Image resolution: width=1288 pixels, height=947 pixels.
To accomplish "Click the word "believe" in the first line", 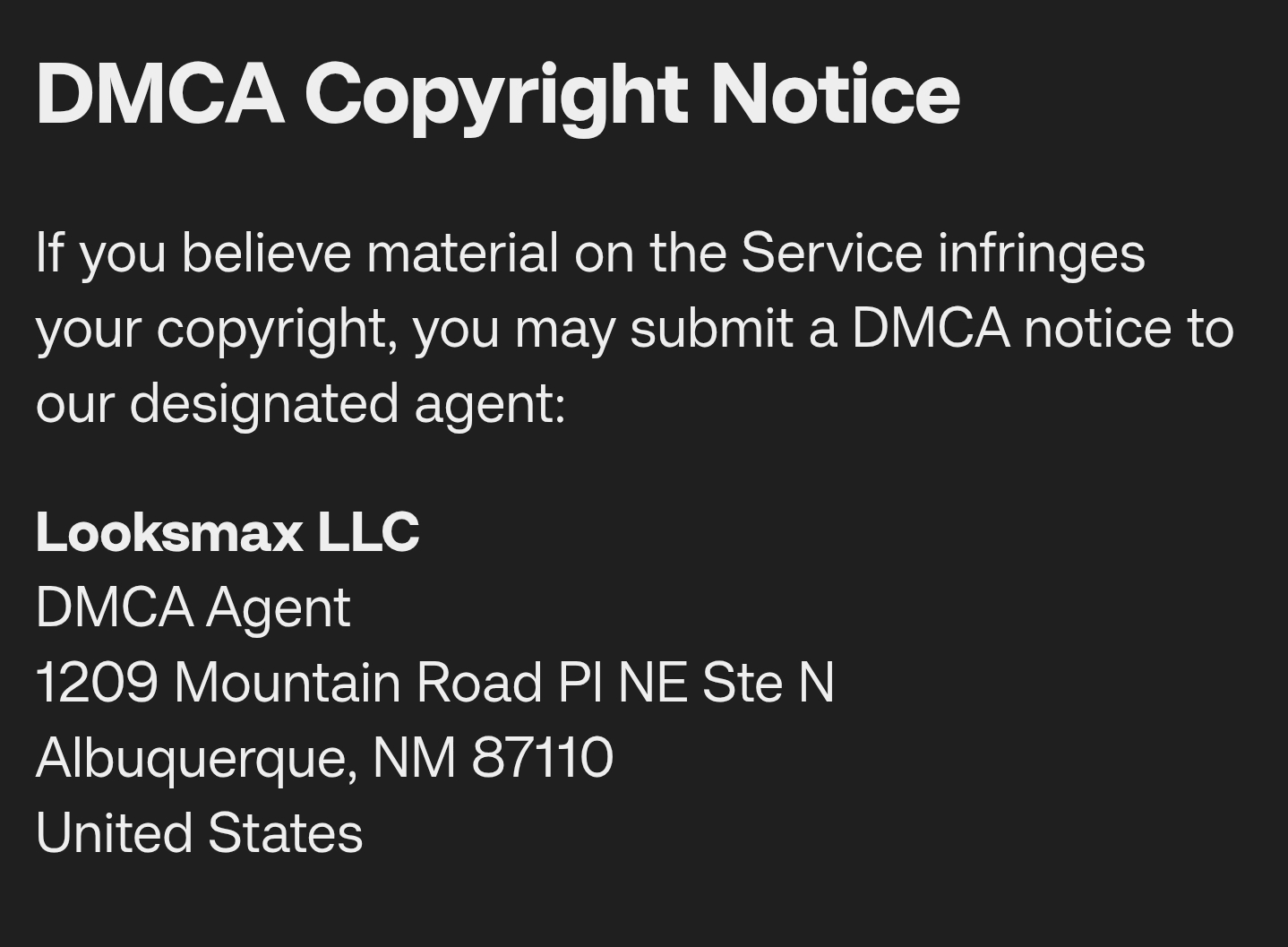I will (266, 253).
